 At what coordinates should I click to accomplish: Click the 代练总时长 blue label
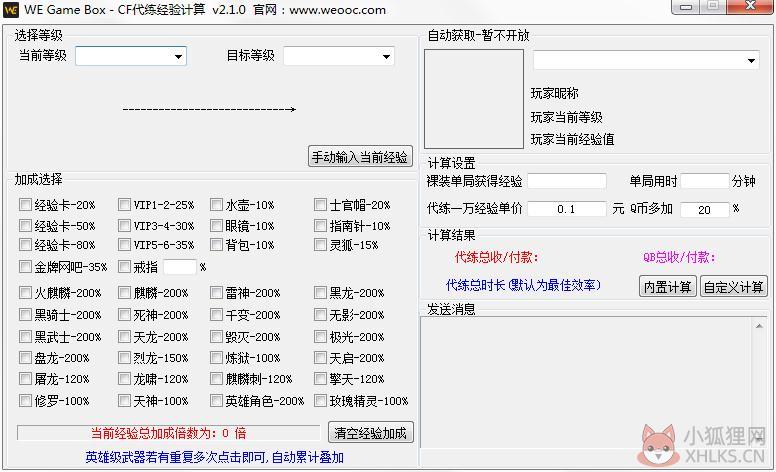point(523,284)
